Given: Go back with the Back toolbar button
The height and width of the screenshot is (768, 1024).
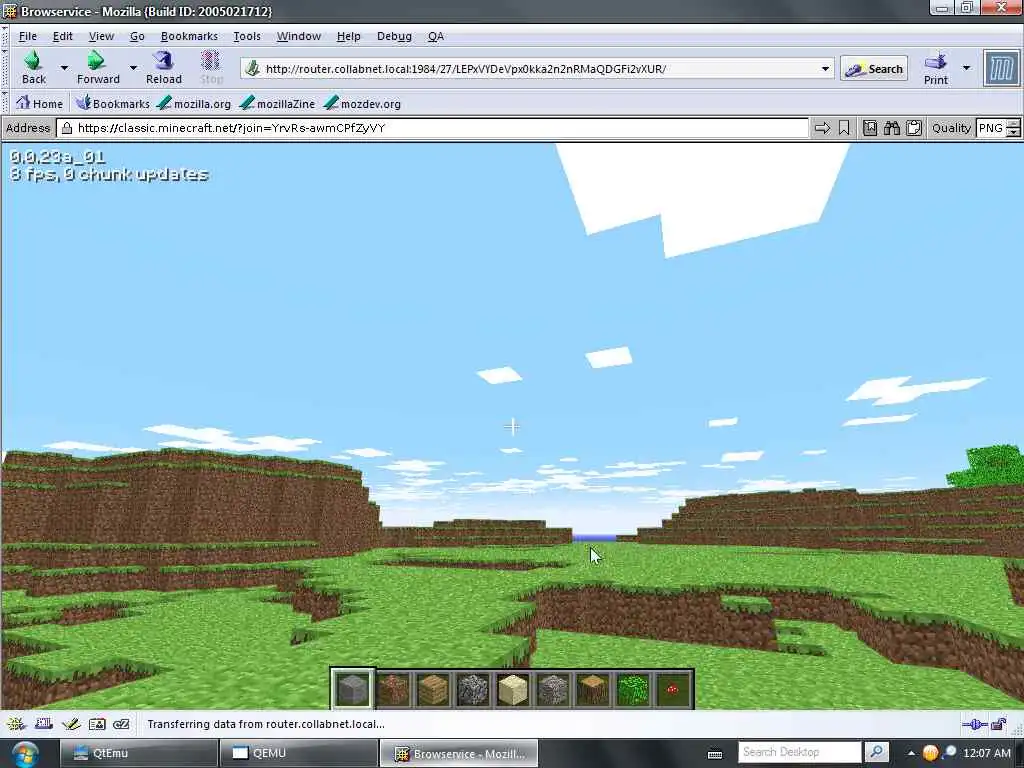Looking at the screenshot, I should (x=33, y=68).
